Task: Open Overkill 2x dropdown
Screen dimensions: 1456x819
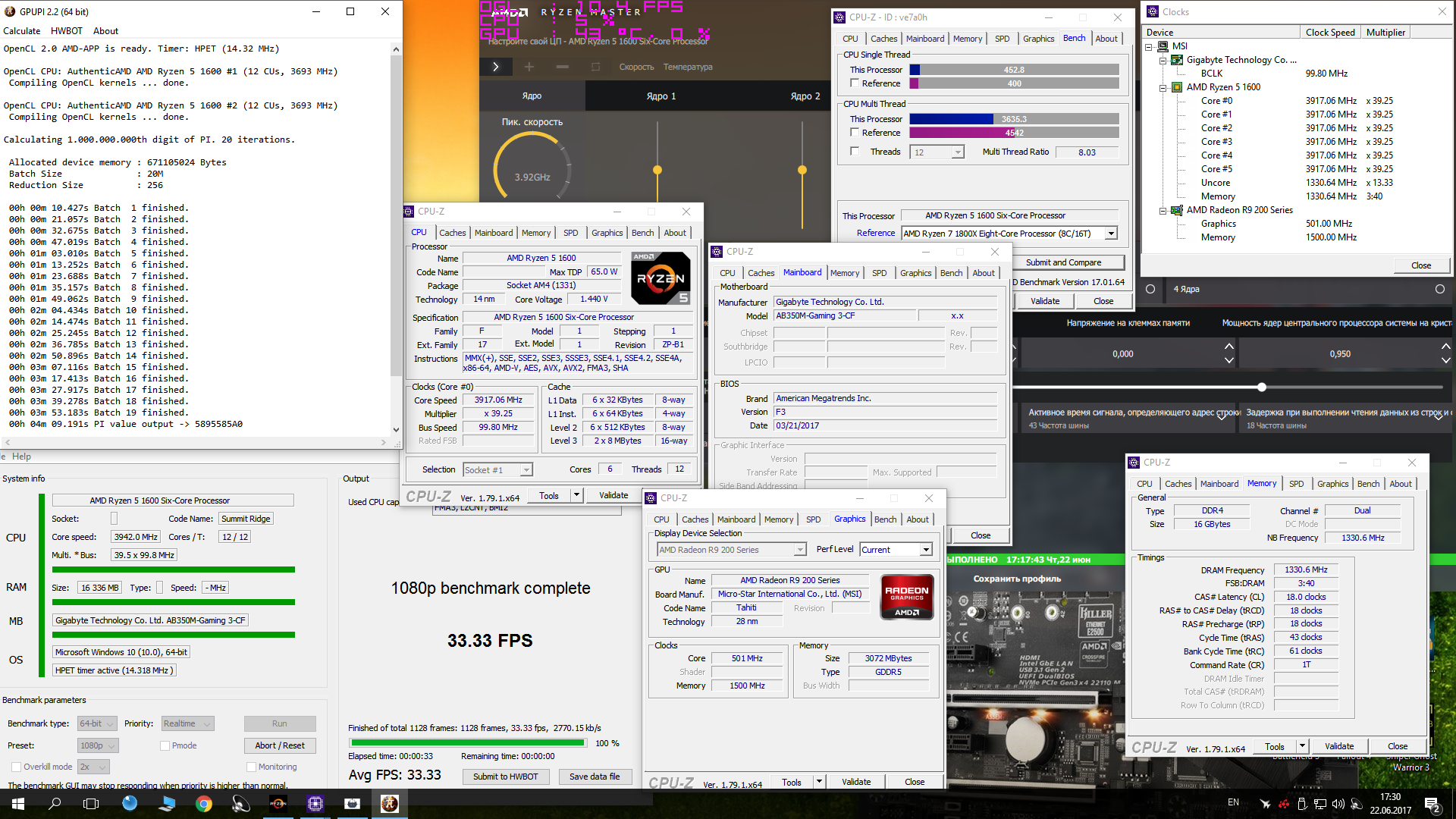Action: (x=93, y=767)
